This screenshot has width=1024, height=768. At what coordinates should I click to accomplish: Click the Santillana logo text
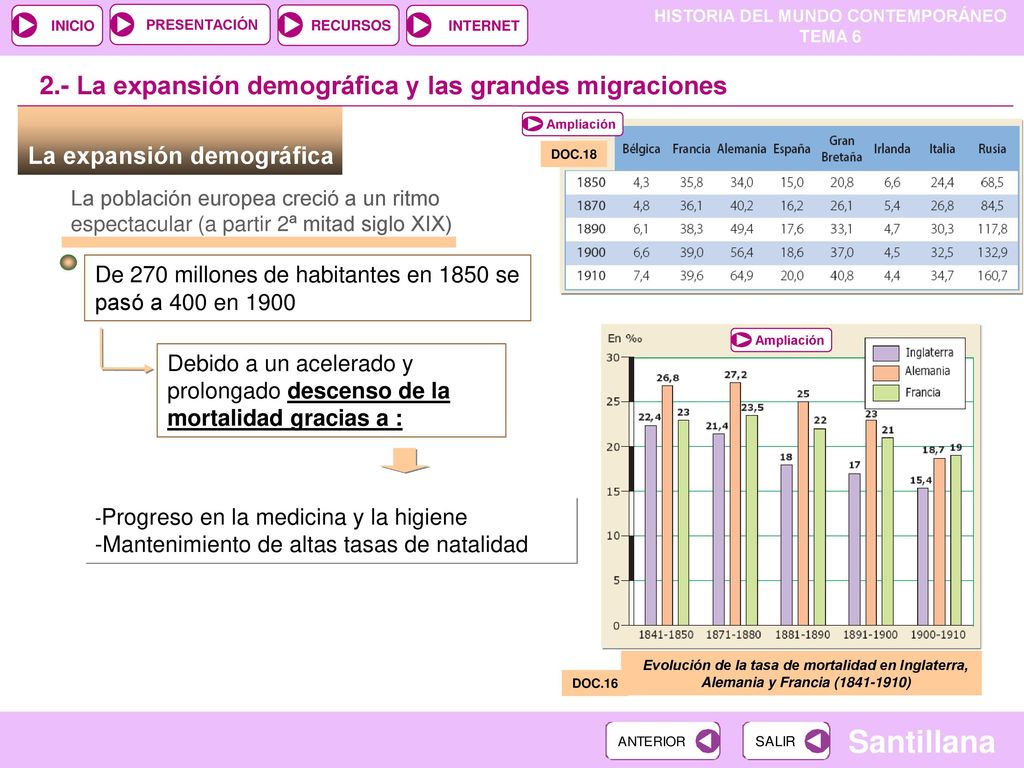(921, 742)
